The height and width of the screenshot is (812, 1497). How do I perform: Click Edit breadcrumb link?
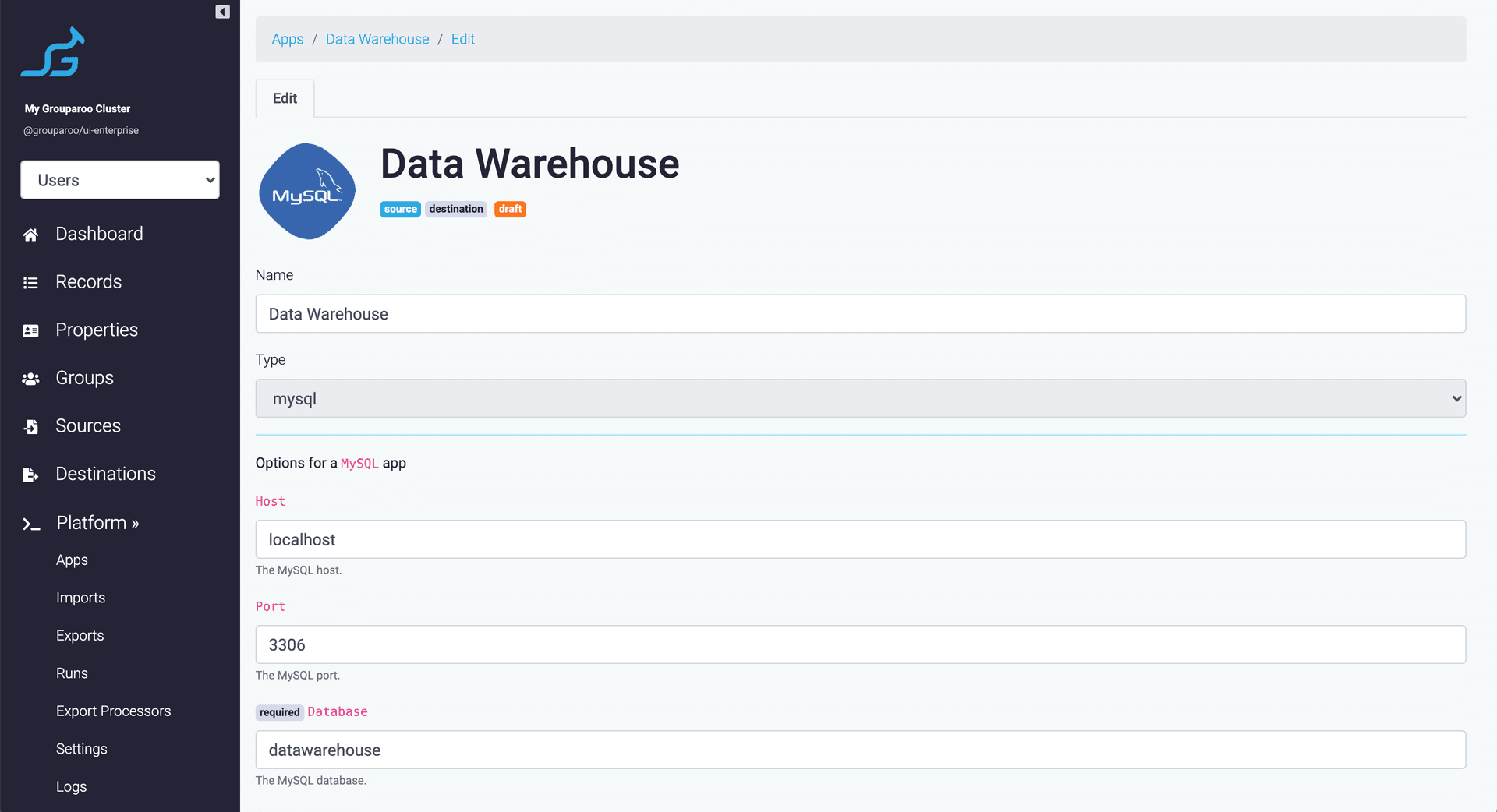(x=462, y=39)
